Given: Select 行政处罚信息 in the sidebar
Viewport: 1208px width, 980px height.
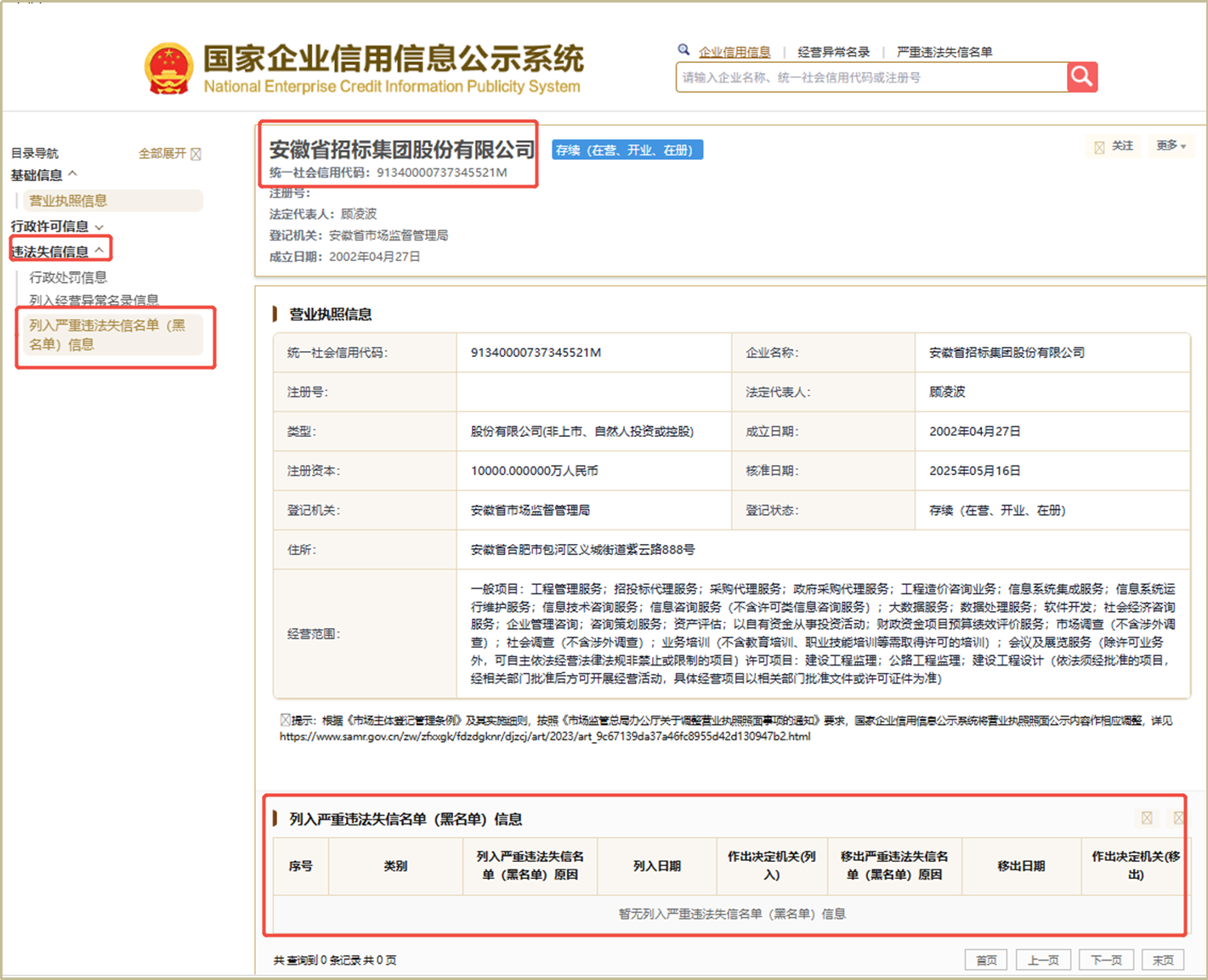Looking at the screenshot, I should point(68,277).
